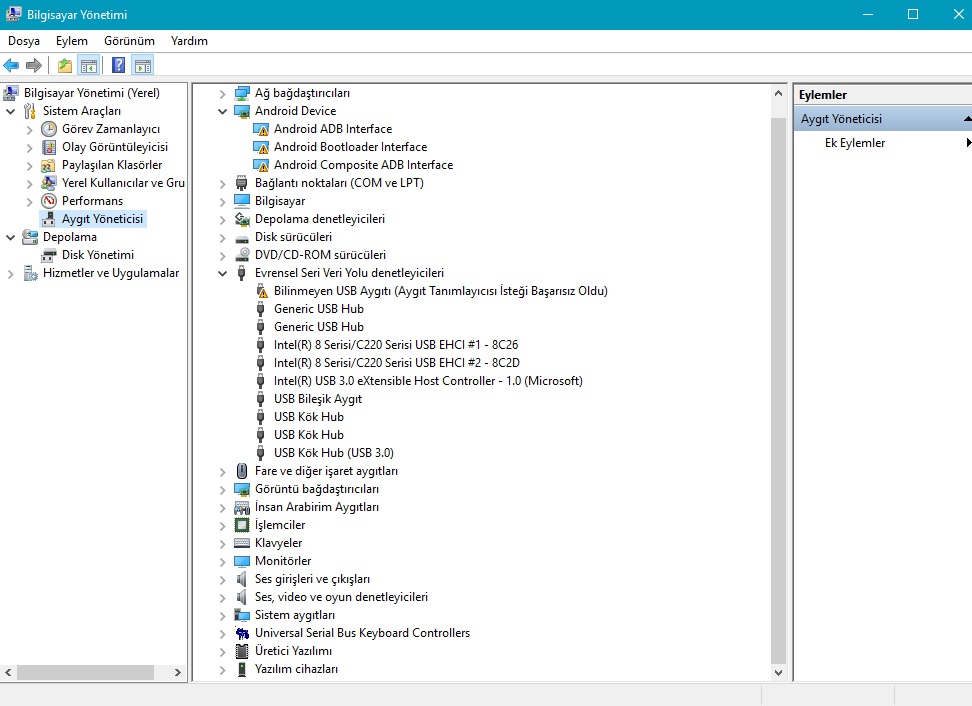Click the device list vertical scrollbar down arrow
This screenshot has width=972, height=706.
tap(779, 673)
